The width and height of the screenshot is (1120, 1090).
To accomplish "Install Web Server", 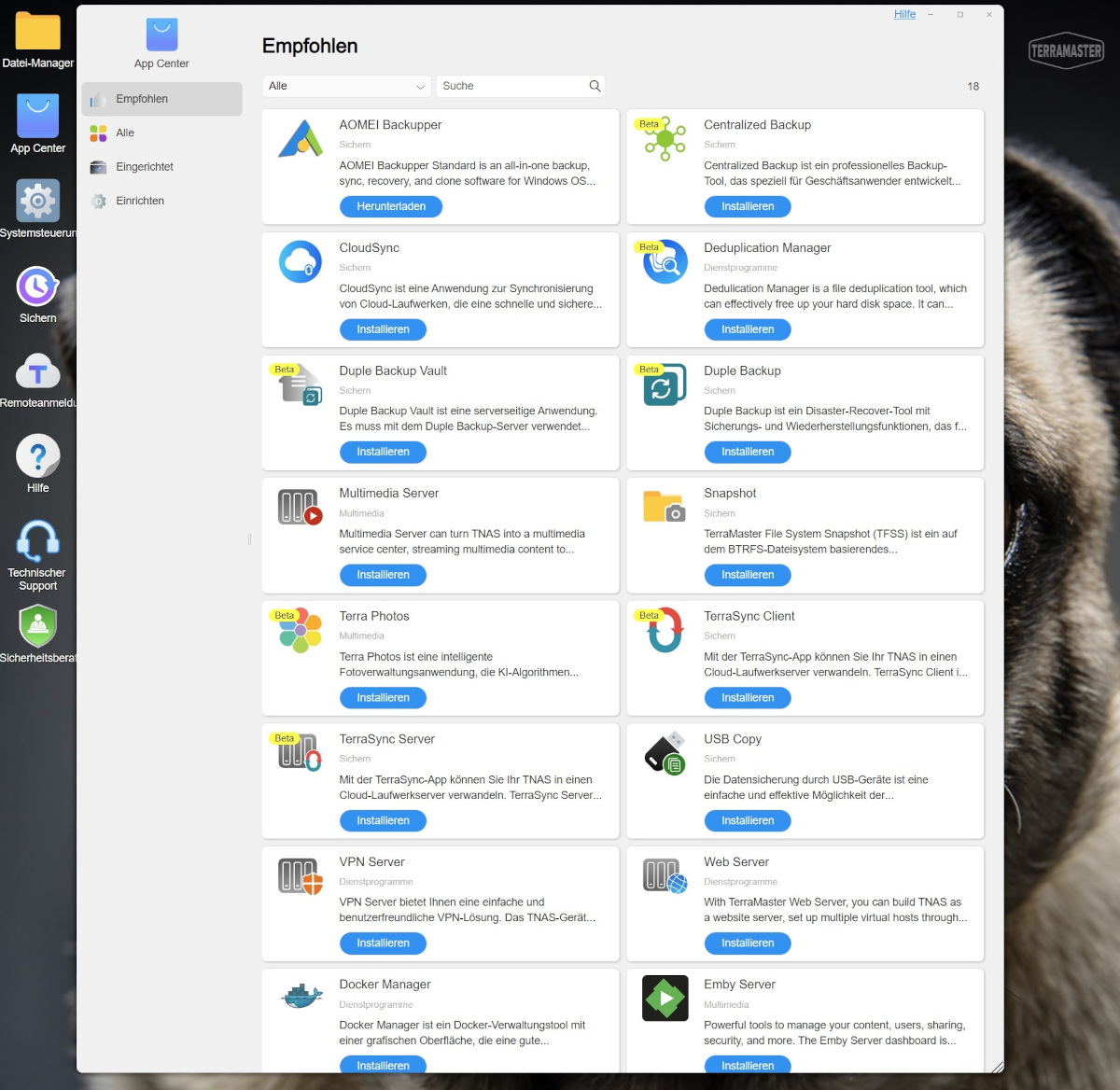I will (748, 943).
